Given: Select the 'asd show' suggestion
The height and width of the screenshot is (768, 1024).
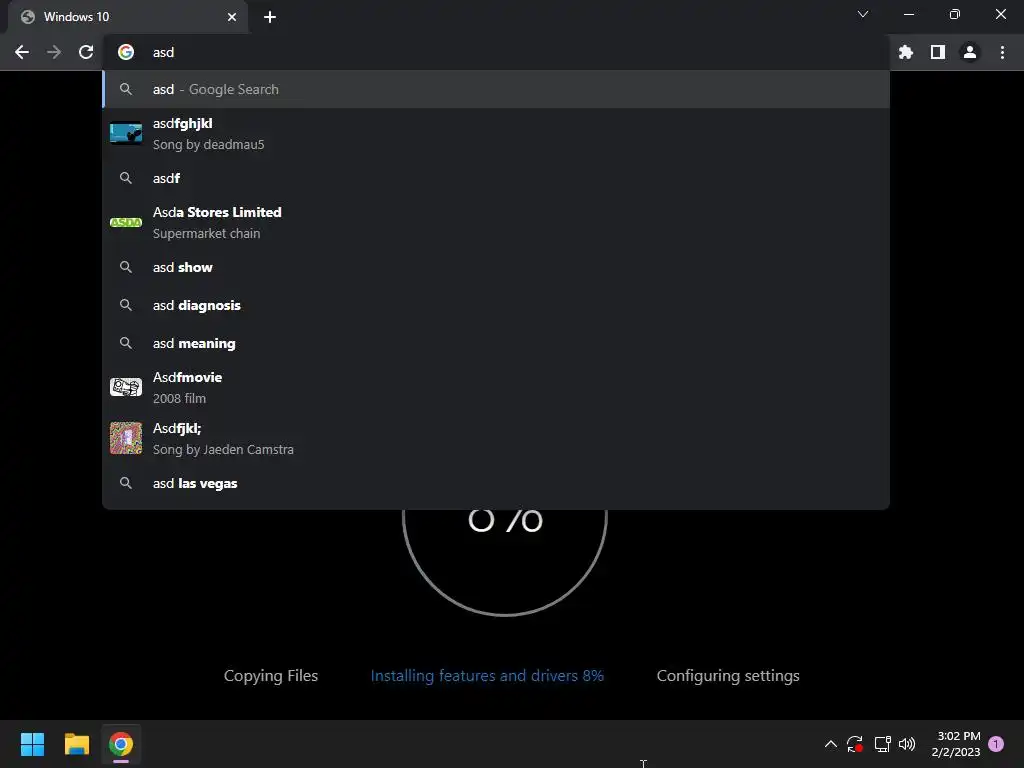Looking at the screenshot, I should click(496, 267).
